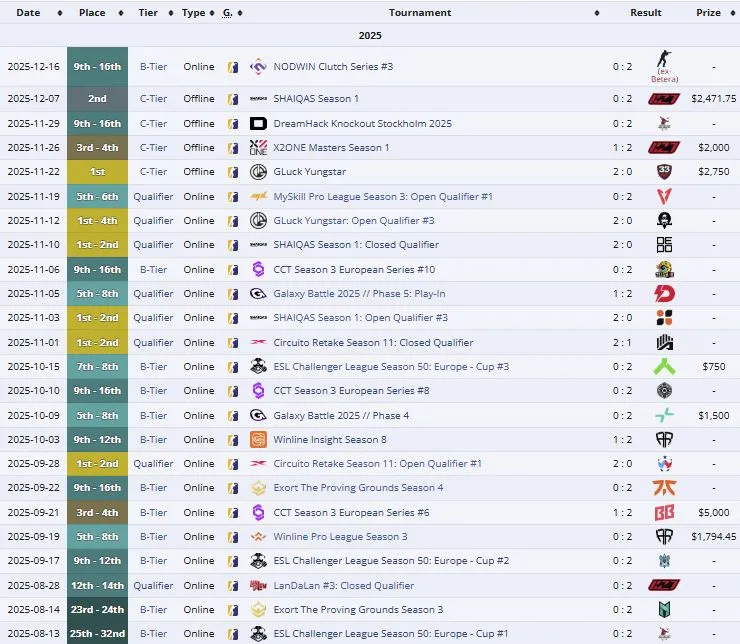This screenshot has width=740, height=644.
Task: Open DreamHack Knockout Stockholm 2025 link
Action: coord(362,124)
